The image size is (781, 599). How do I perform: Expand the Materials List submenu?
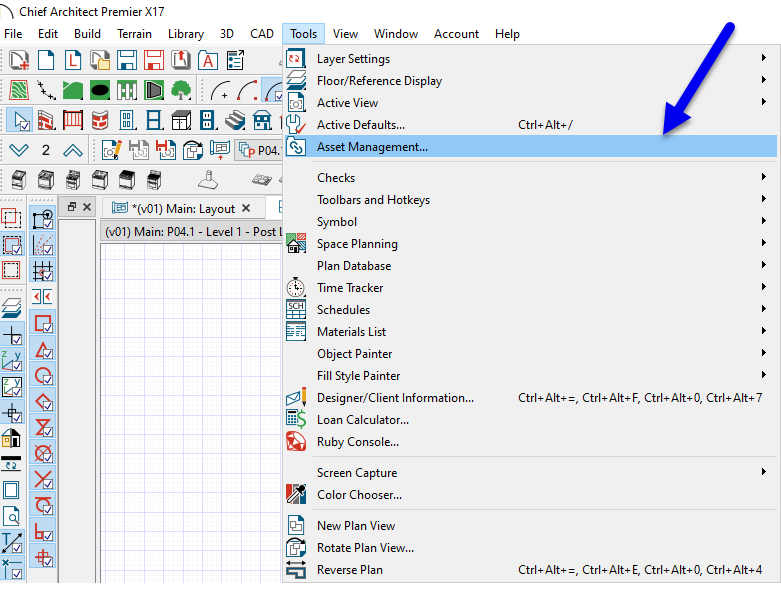(x=530, y=331)
